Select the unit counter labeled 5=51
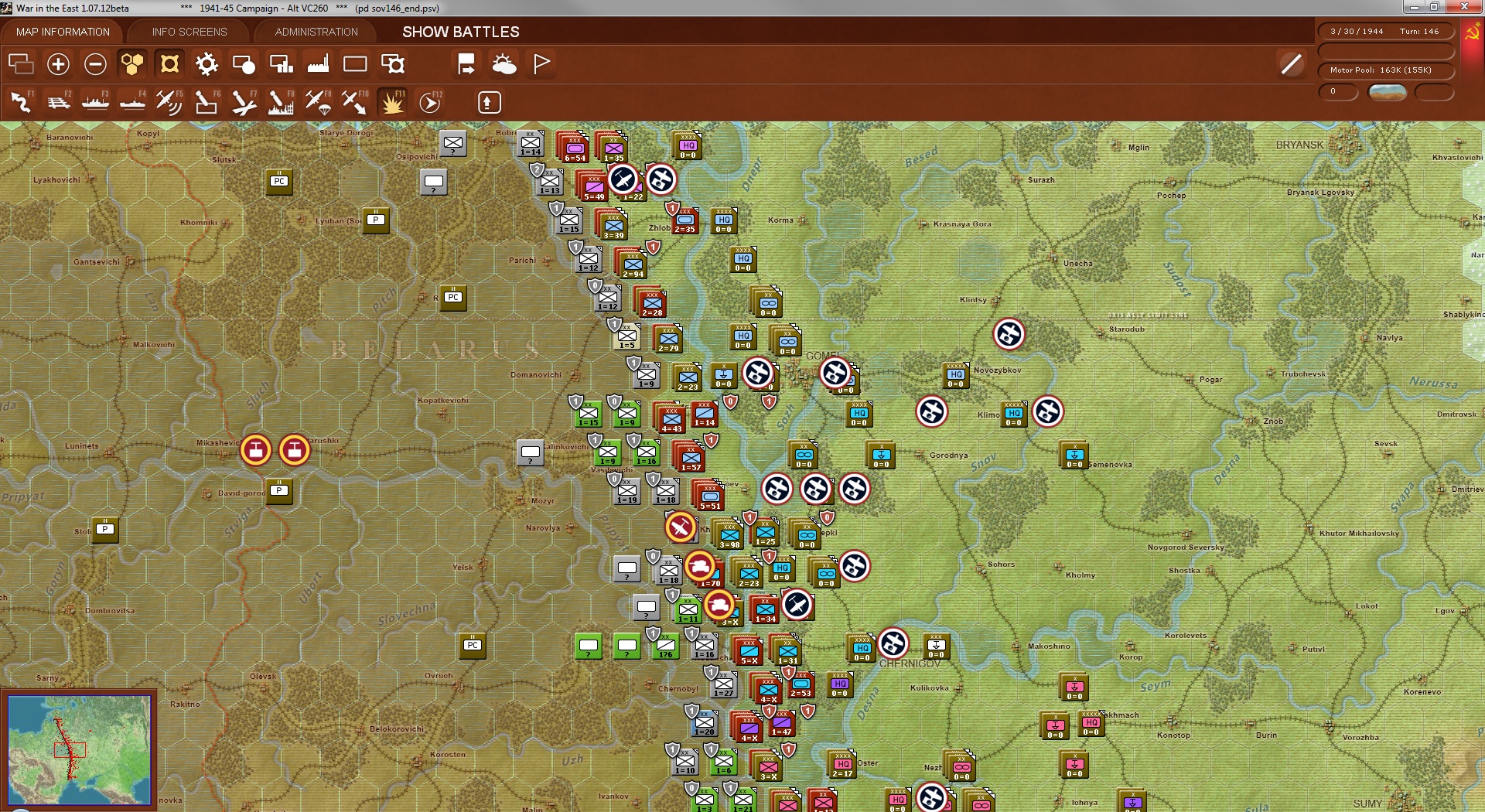1485x812 pixels. pos(709,495)
